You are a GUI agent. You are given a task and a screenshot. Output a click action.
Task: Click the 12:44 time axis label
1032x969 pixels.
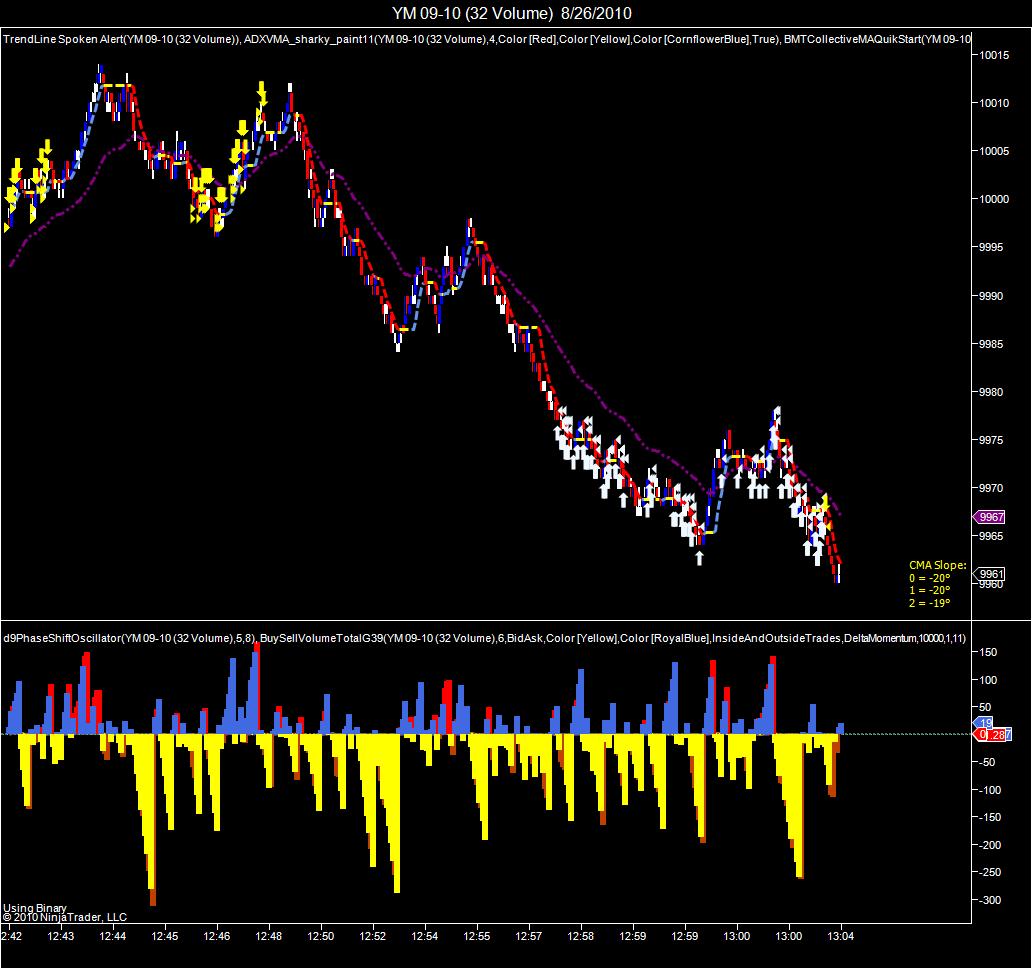click(113, 936)
